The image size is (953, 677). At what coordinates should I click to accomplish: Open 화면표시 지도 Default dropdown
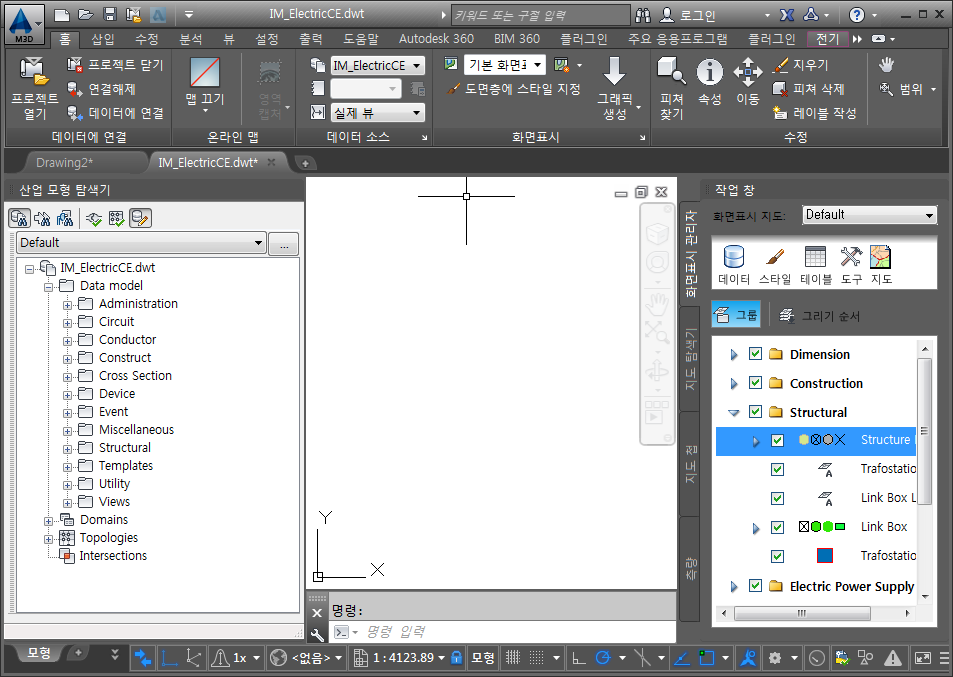pos(869,215)
